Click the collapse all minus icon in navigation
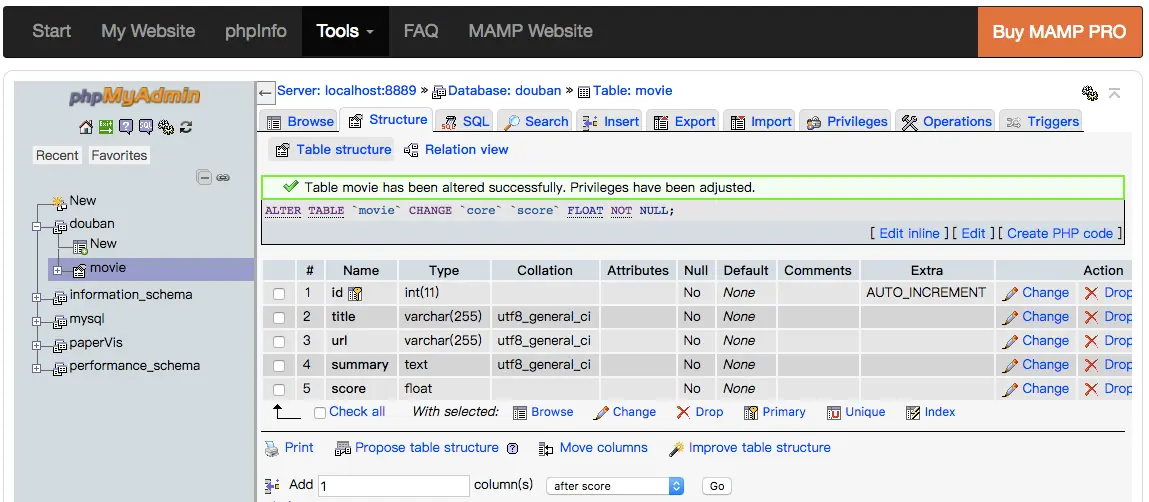The width and height of the screenshot is (1149, 502). (204, 177)
